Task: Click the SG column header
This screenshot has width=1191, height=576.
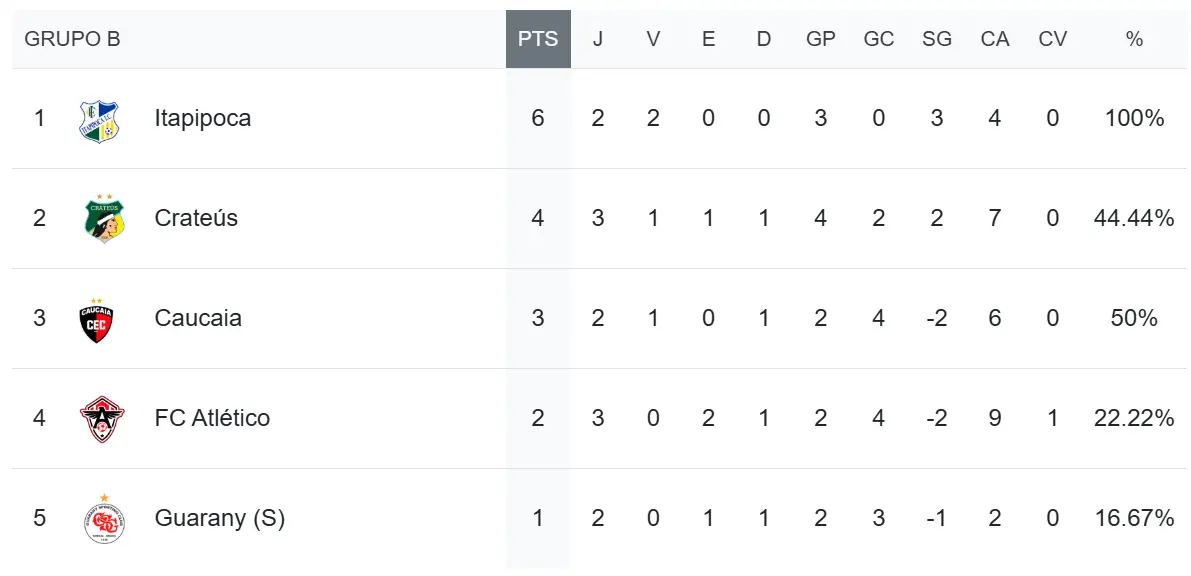Action: tap(937, 39)
